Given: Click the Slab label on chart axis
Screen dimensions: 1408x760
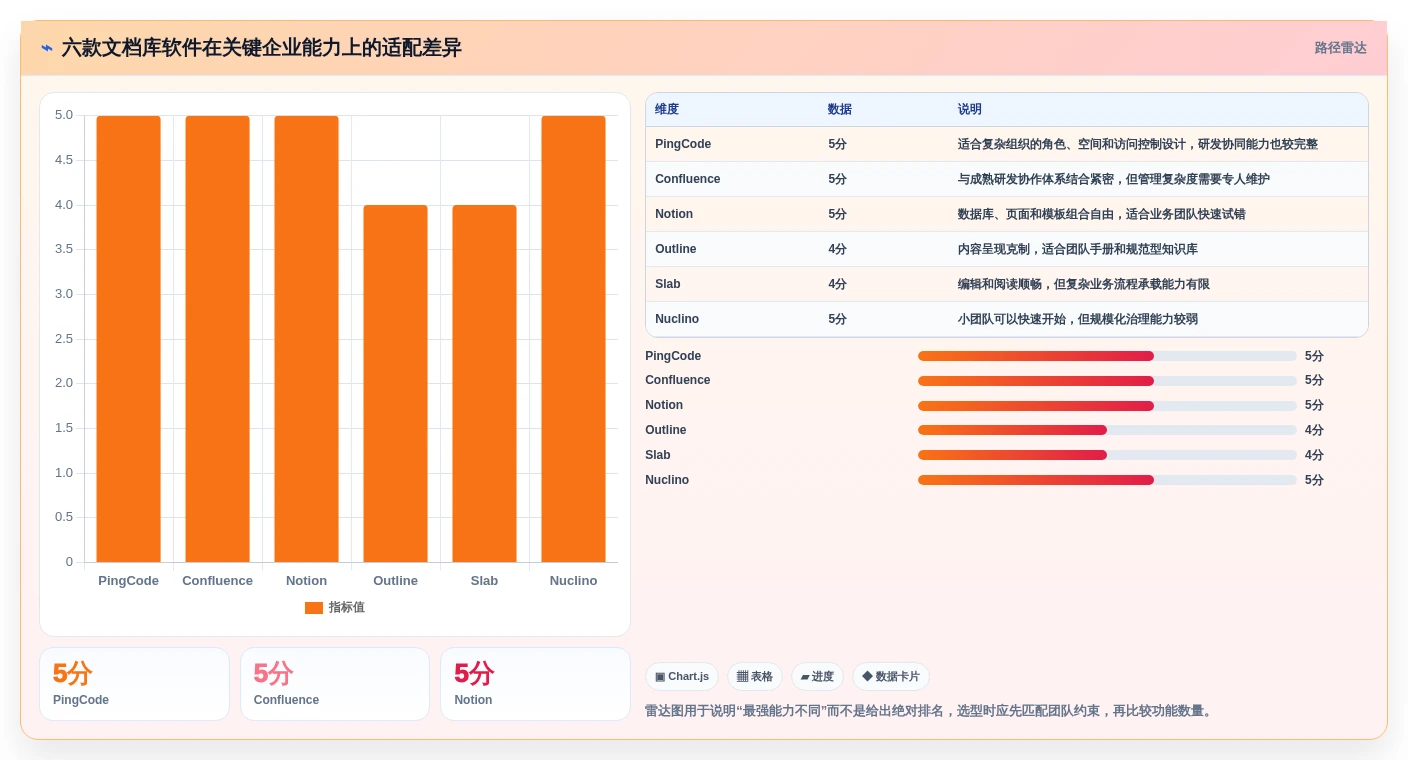Looking at the screenshot, I should click(x=484, y=581).
